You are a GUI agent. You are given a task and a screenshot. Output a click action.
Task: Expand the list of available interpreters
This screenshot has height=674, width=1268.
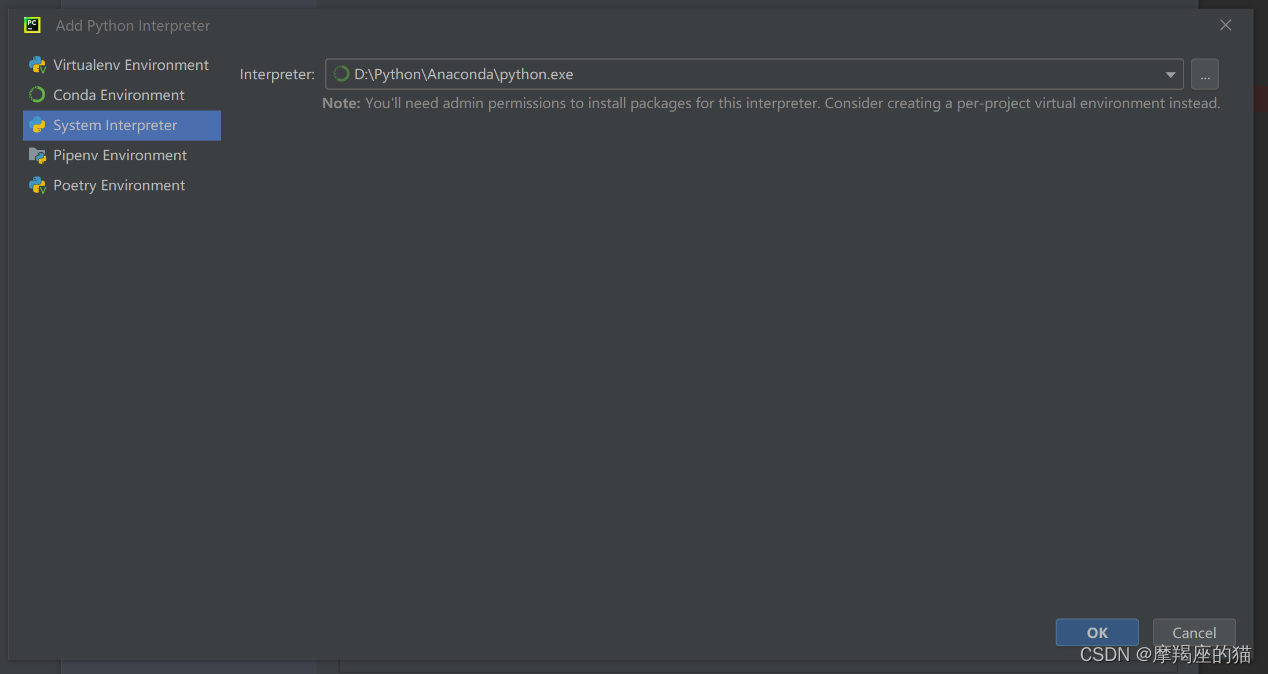point(1169,73)
